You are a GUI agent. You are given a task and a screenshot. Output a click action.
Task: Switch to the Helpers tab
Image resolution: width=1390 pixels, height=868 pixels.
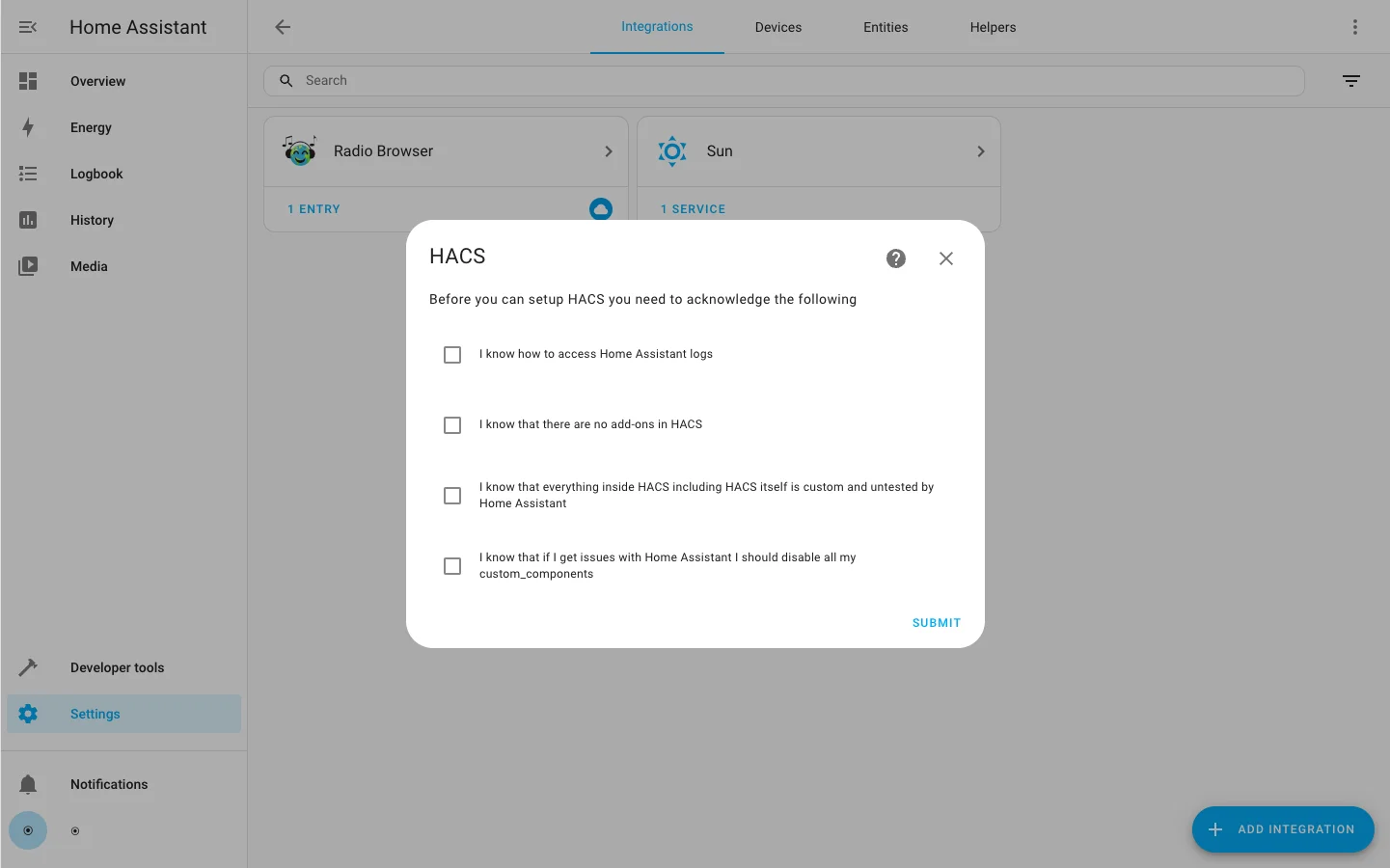993,27
